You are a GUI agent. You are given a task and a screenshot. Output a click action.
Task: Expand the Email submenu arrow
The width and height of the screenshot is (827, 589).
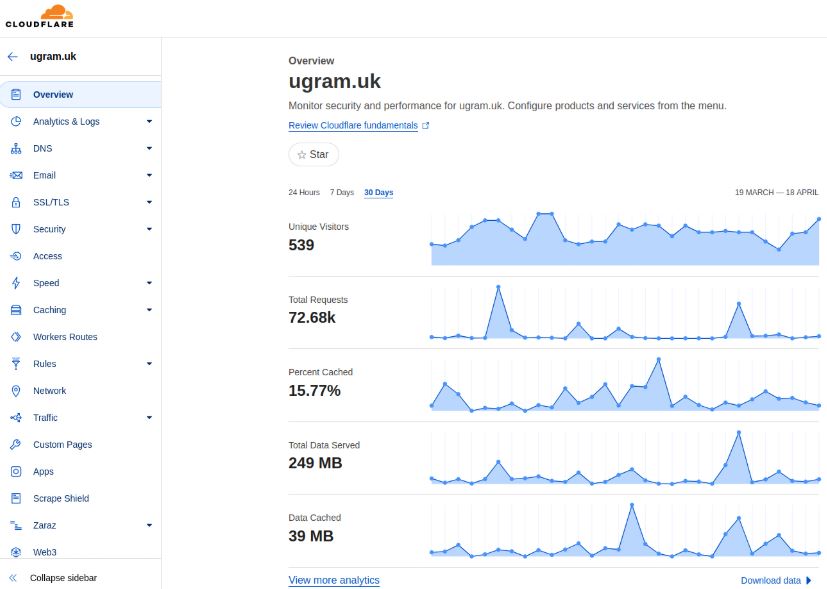pyautogui.click(x=149, y=175)
